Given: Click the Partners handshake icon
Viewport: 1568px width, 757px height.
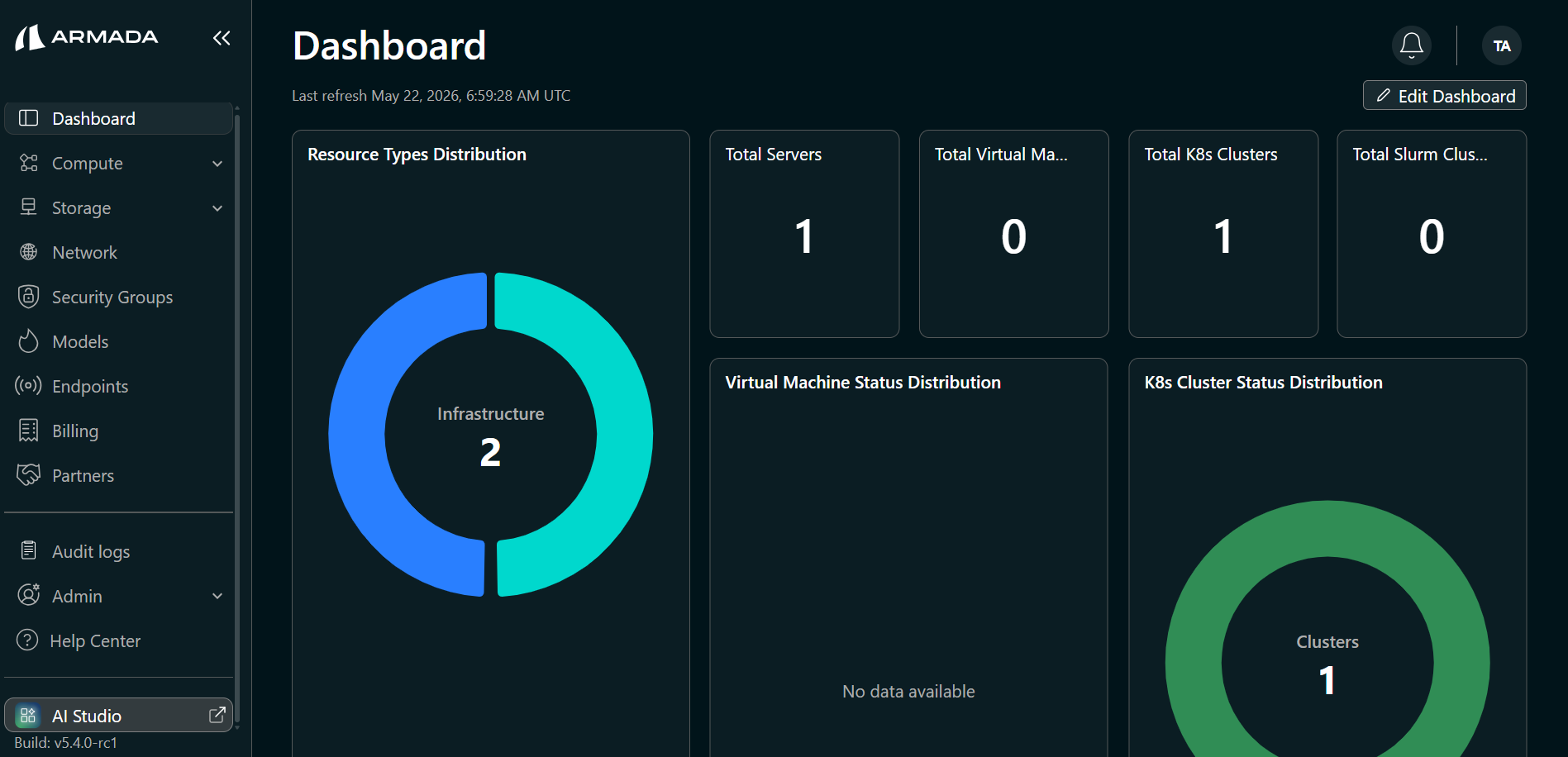Looking at the screenshot, I should (x=29, y=475).
